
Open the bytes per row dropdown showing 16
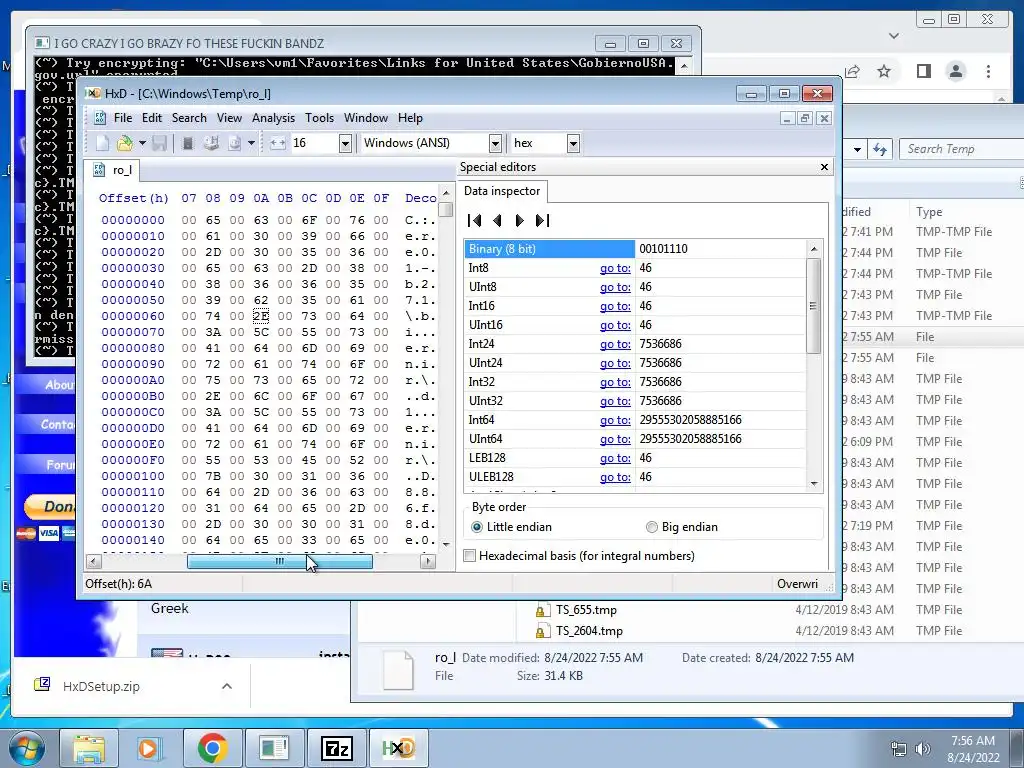coord(345,143)
